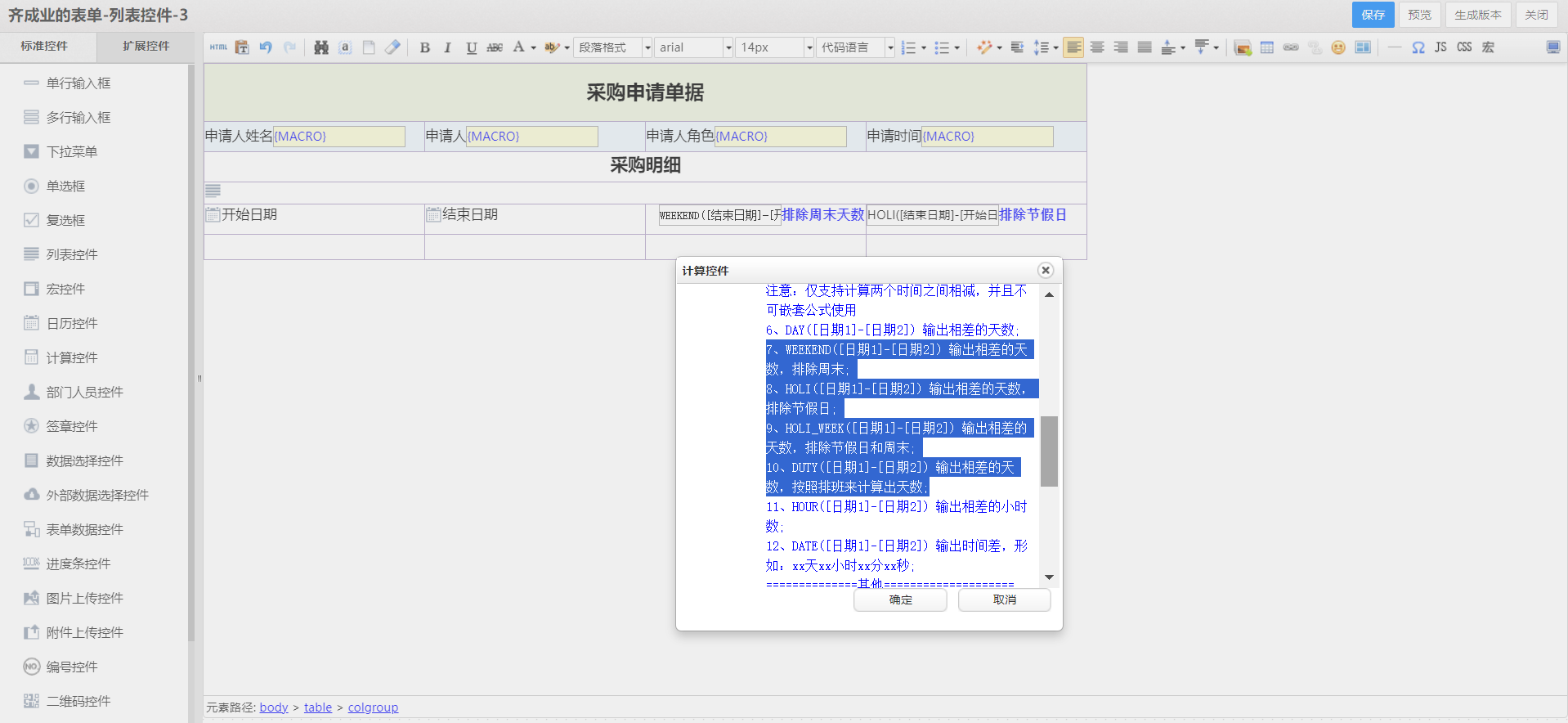Cancel the dialog with 取消
This screenshot has height=723, width=1568.
click(x=1004, y=600)
